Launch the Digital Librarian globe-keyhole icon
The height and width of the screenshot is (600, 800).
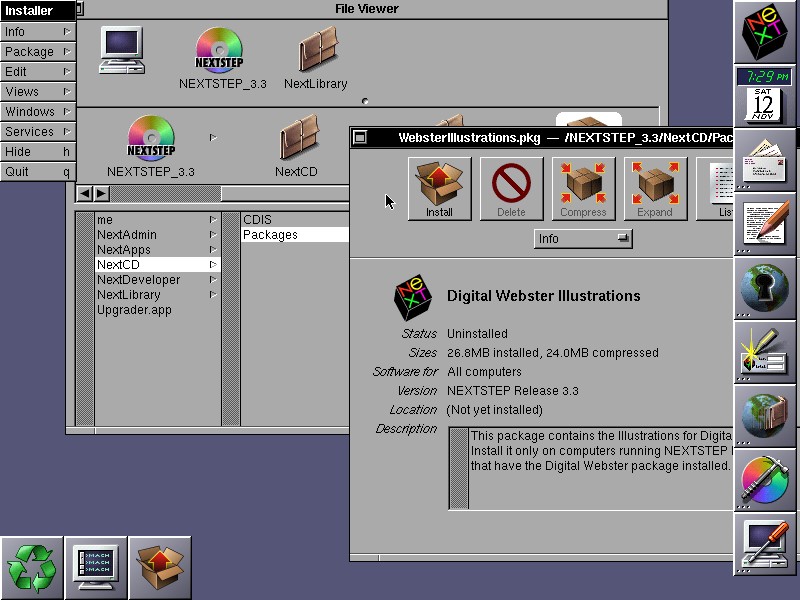click(x=766, y=288)
